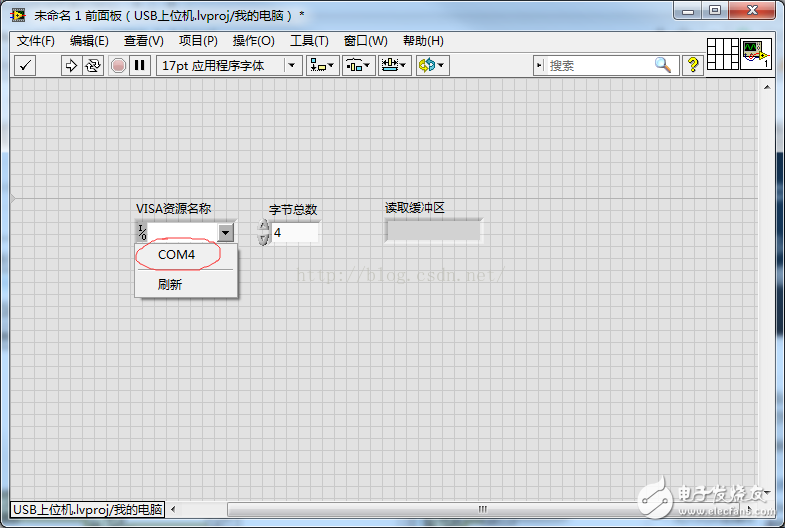Image resolution: width=785 pixels, height=528 pixels.
Task: Close the LabVIEW front panel window
Action: (x=751, y=11)
